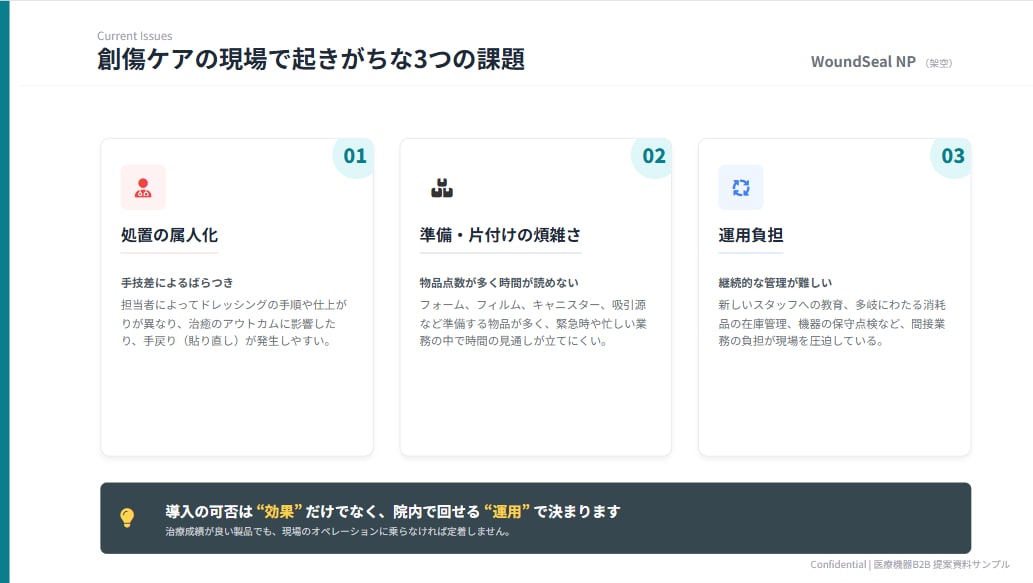Click the stacked boxes icon in card 02
This screenshot has height=583, width=1033.
[x=442, y=188]
